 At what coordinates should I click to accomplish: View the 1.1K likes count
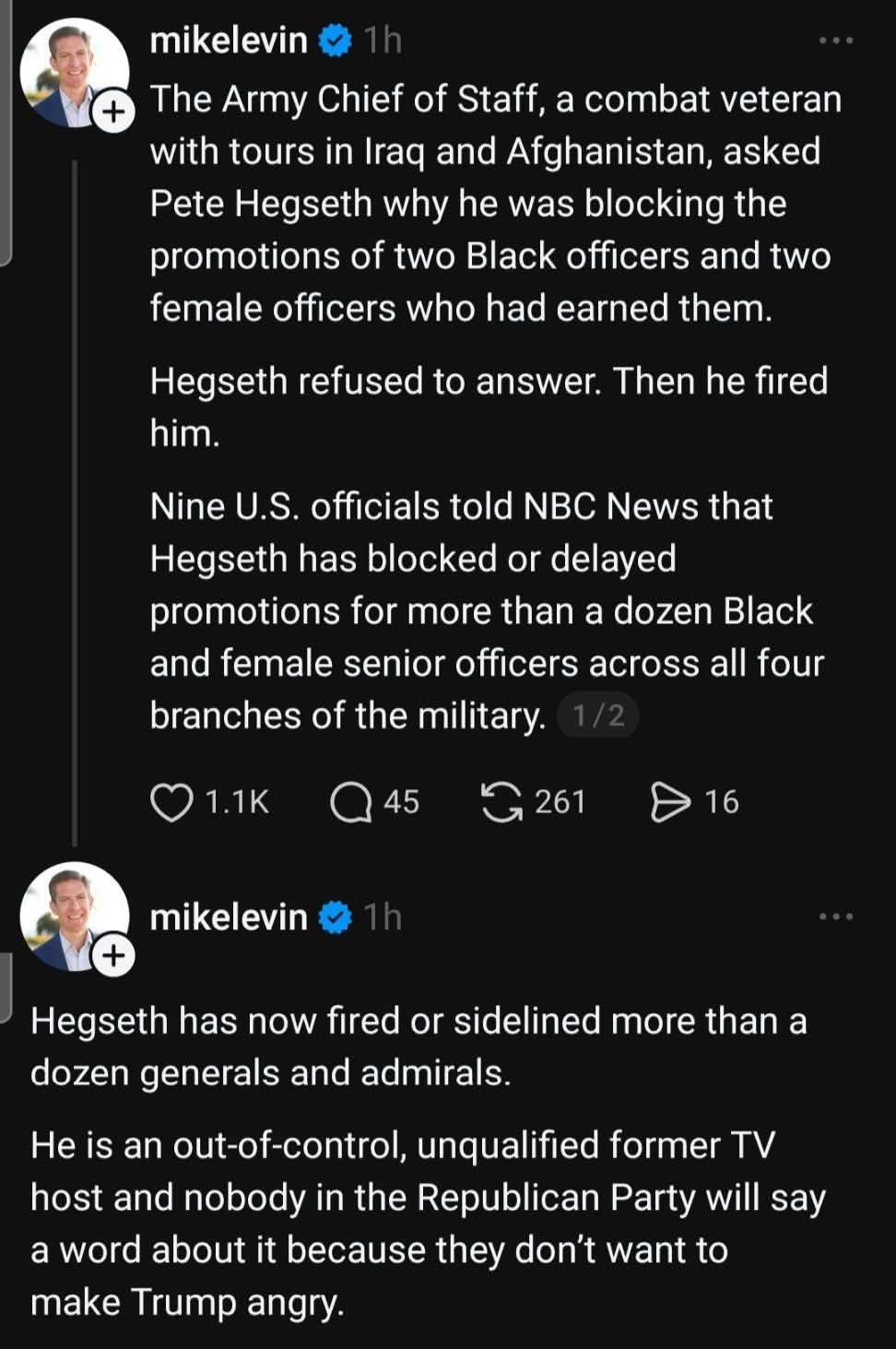coord(237,802)
